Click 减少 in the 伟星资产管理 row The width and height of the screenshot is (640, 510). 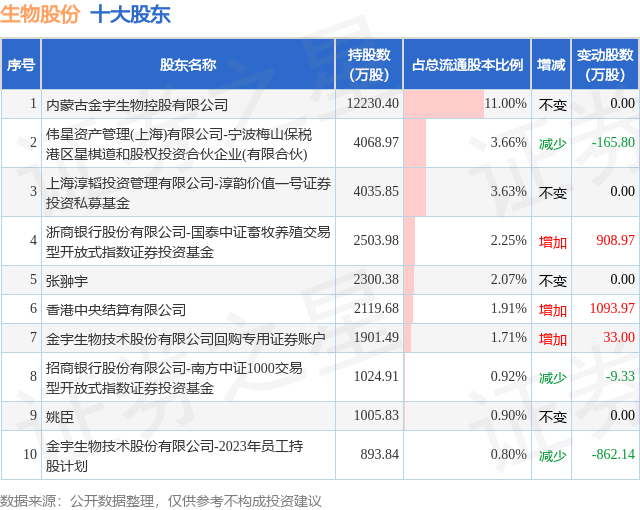[553, 144]
